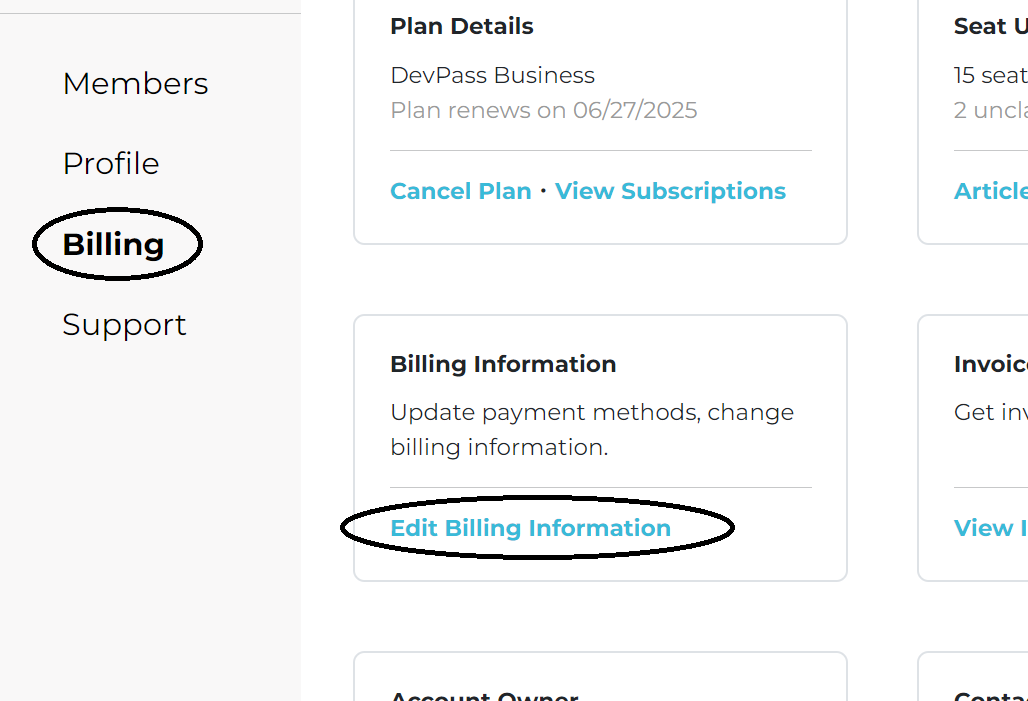Image resolution: width=1028 pixels, height=701 pixels.
Task: Go to the Profile section
Action: tap(111, 163)
